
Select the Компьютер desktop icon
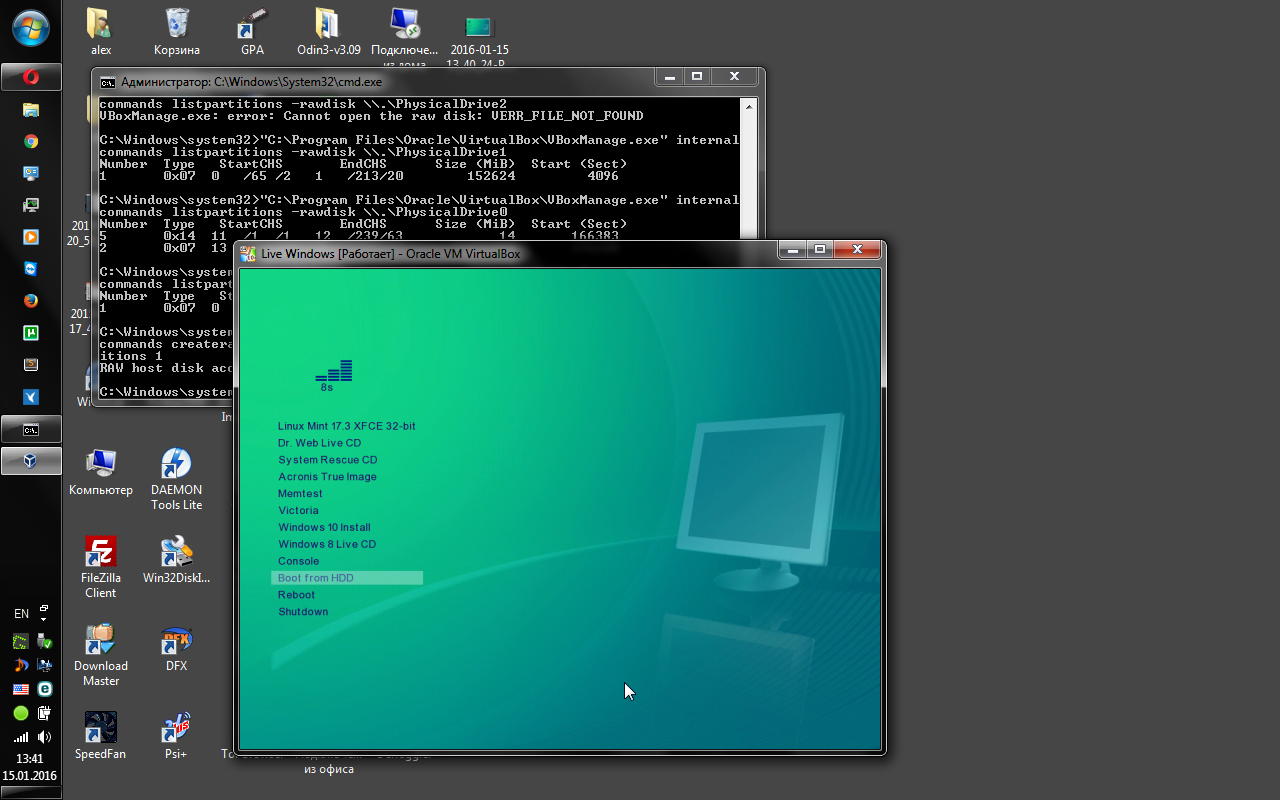click(100, 472)
